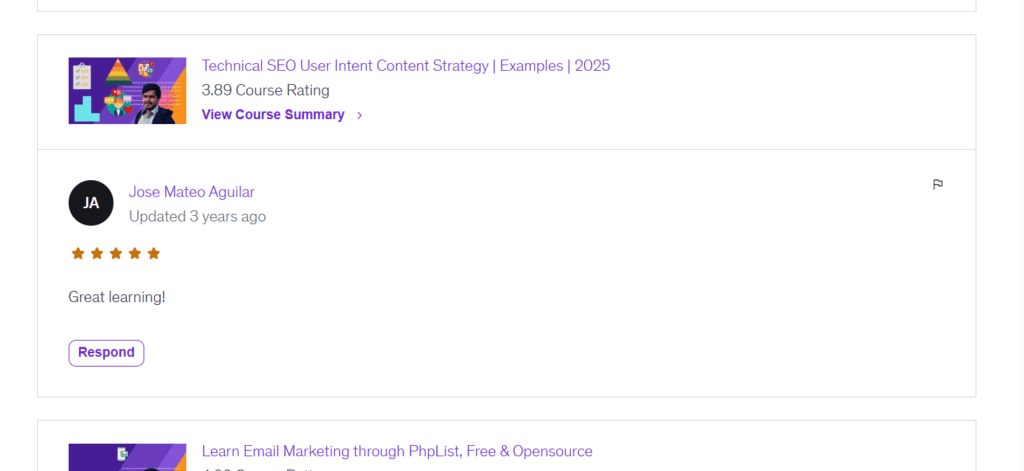Click the fourth star of the review rating

(x=135, y=254)
